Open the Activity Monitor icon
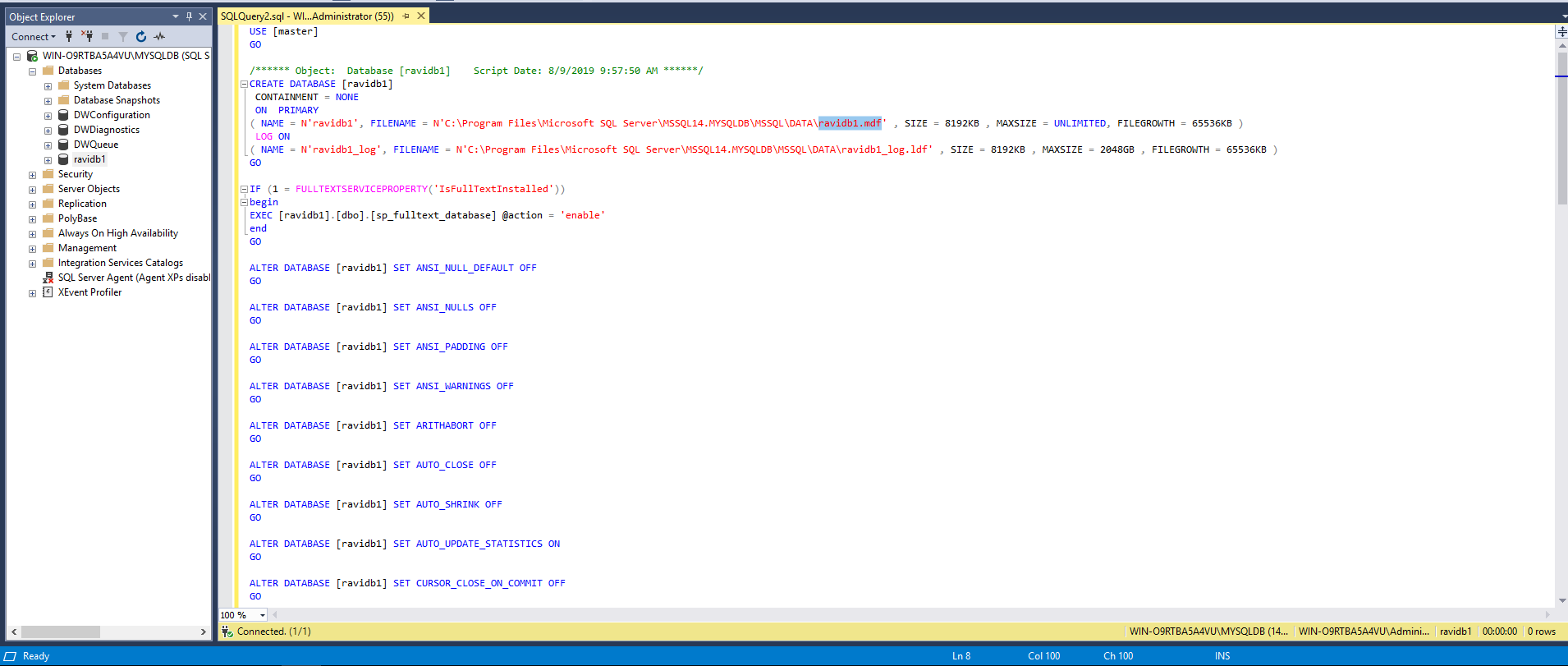This screenshot has height=666, width=1568. coord(159,36)
